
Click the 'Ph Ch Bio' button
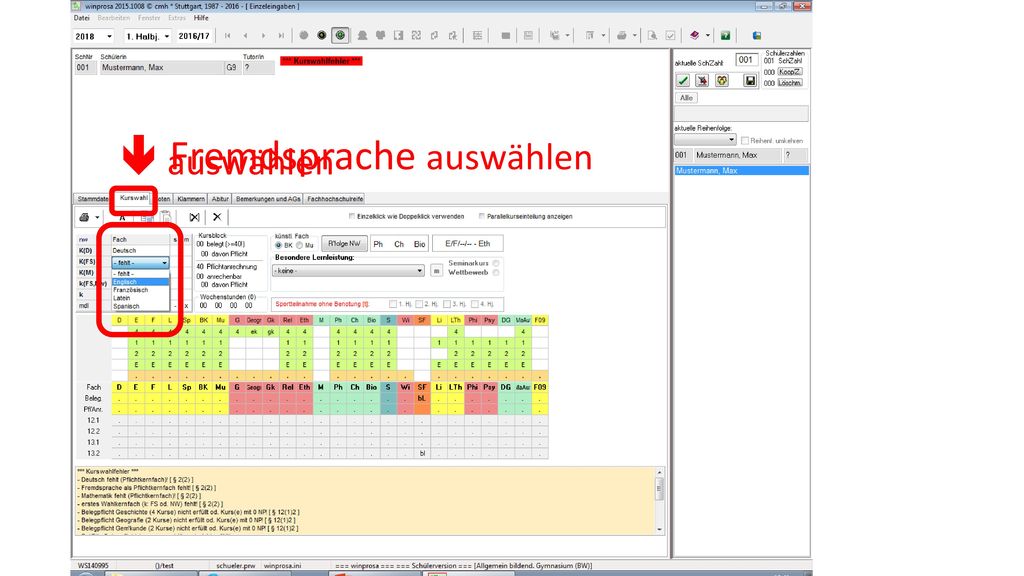click(x=399, y=244)
